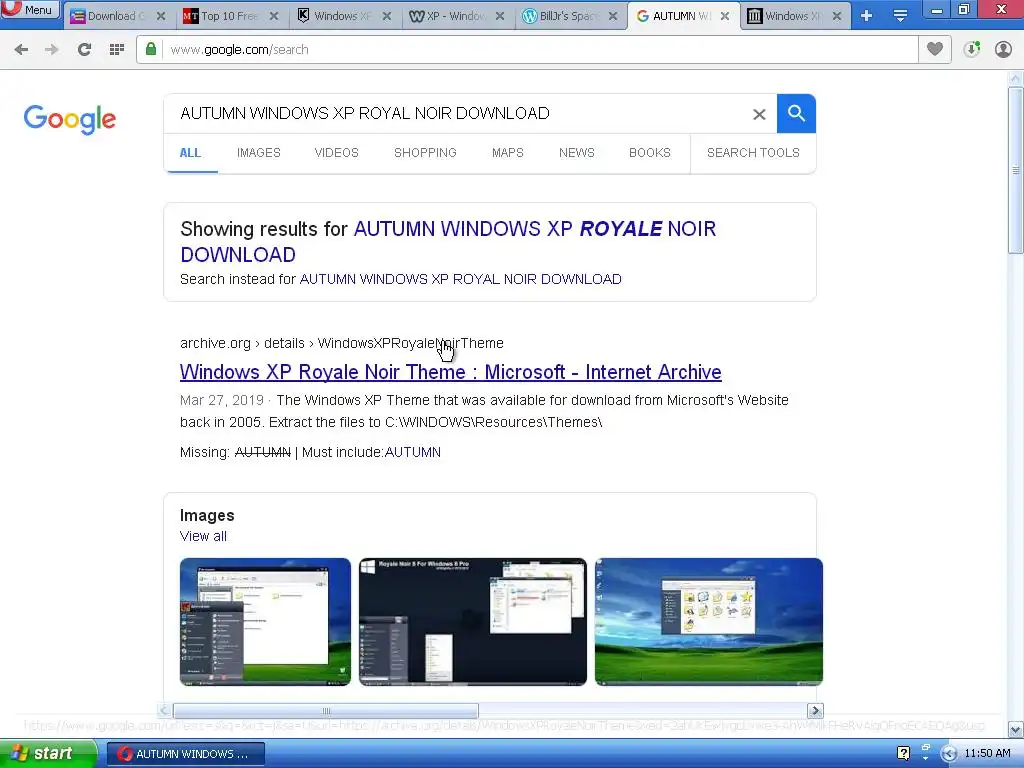Go back with the browser back arrow
This screenshot has width=1024, height=768.
(x=21, y=50)
